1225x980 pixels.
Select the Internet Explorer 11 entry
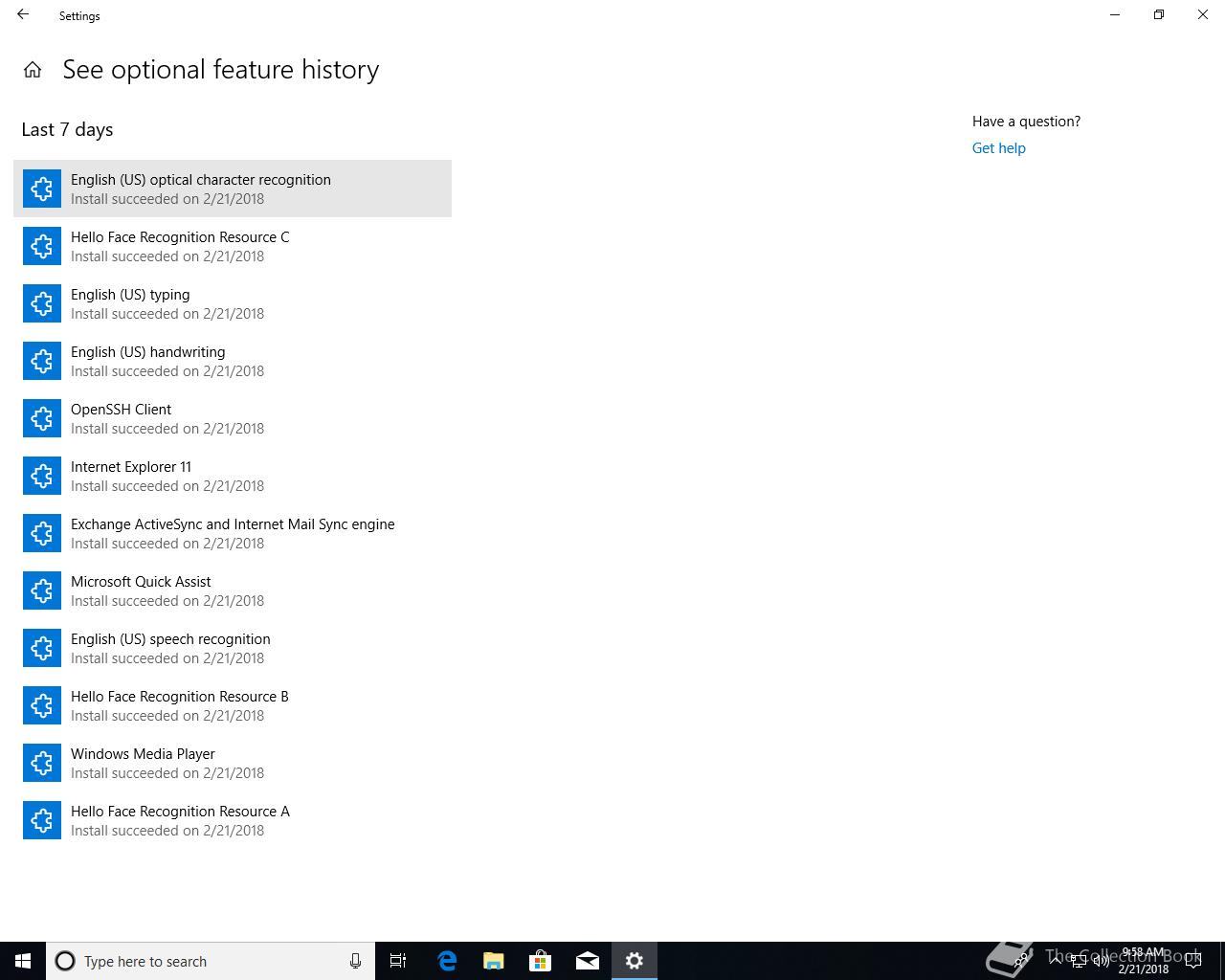[x=233, y=476]
